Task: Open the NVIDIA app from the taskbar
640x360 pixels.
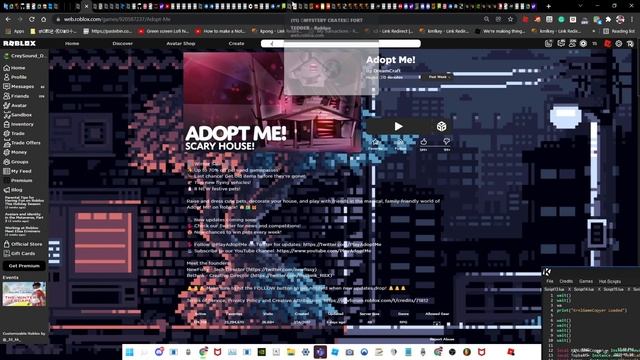Action: [x=261, y=352]
